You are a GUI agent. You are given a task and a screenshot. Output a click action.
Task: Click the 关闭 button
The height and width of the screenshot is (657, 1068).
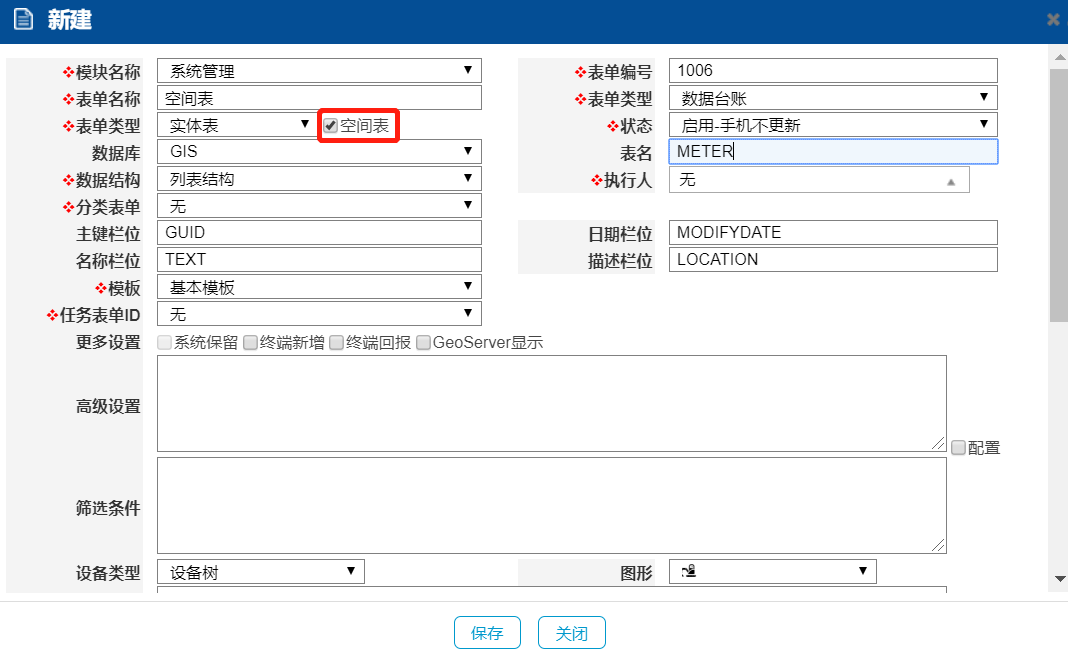pyautogui.click(x=571, y=633)
